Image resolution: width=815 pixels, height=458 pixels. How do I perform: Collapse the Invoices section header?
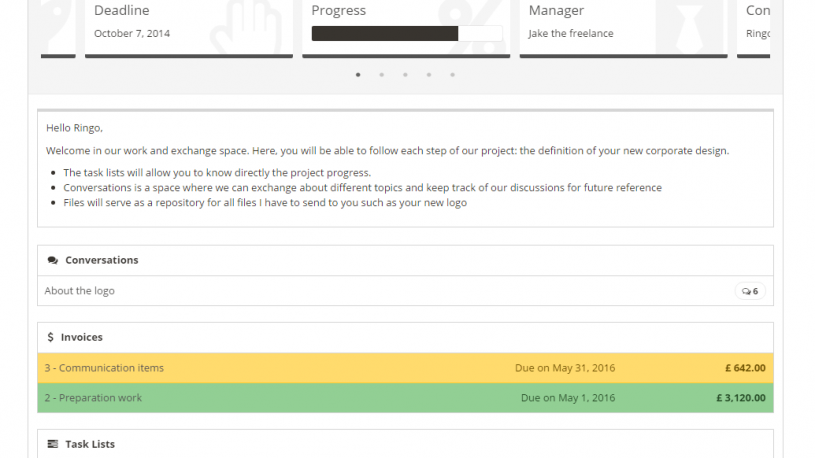(x=82, y=337)
